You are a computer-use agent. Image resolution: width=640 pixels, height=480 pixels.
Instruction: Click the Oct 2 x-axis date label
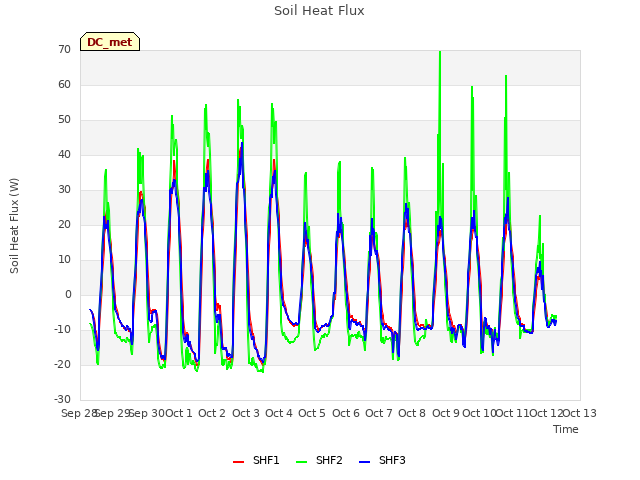[212, 413]
